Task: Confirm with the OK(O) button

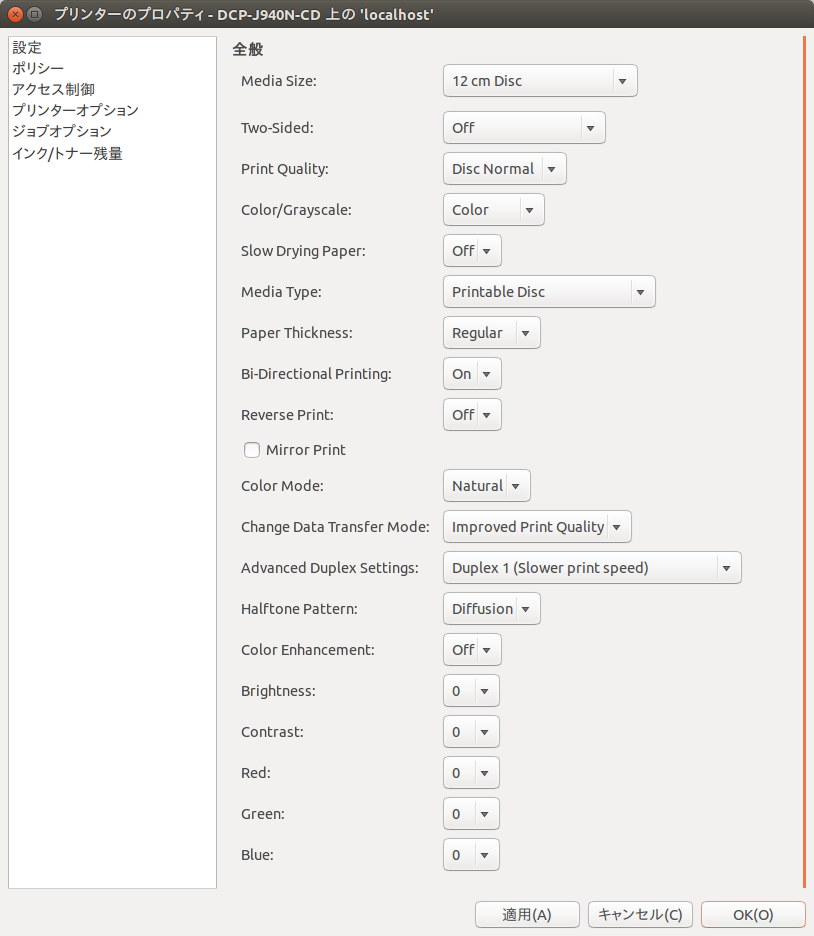Action: tap(753, 915)
